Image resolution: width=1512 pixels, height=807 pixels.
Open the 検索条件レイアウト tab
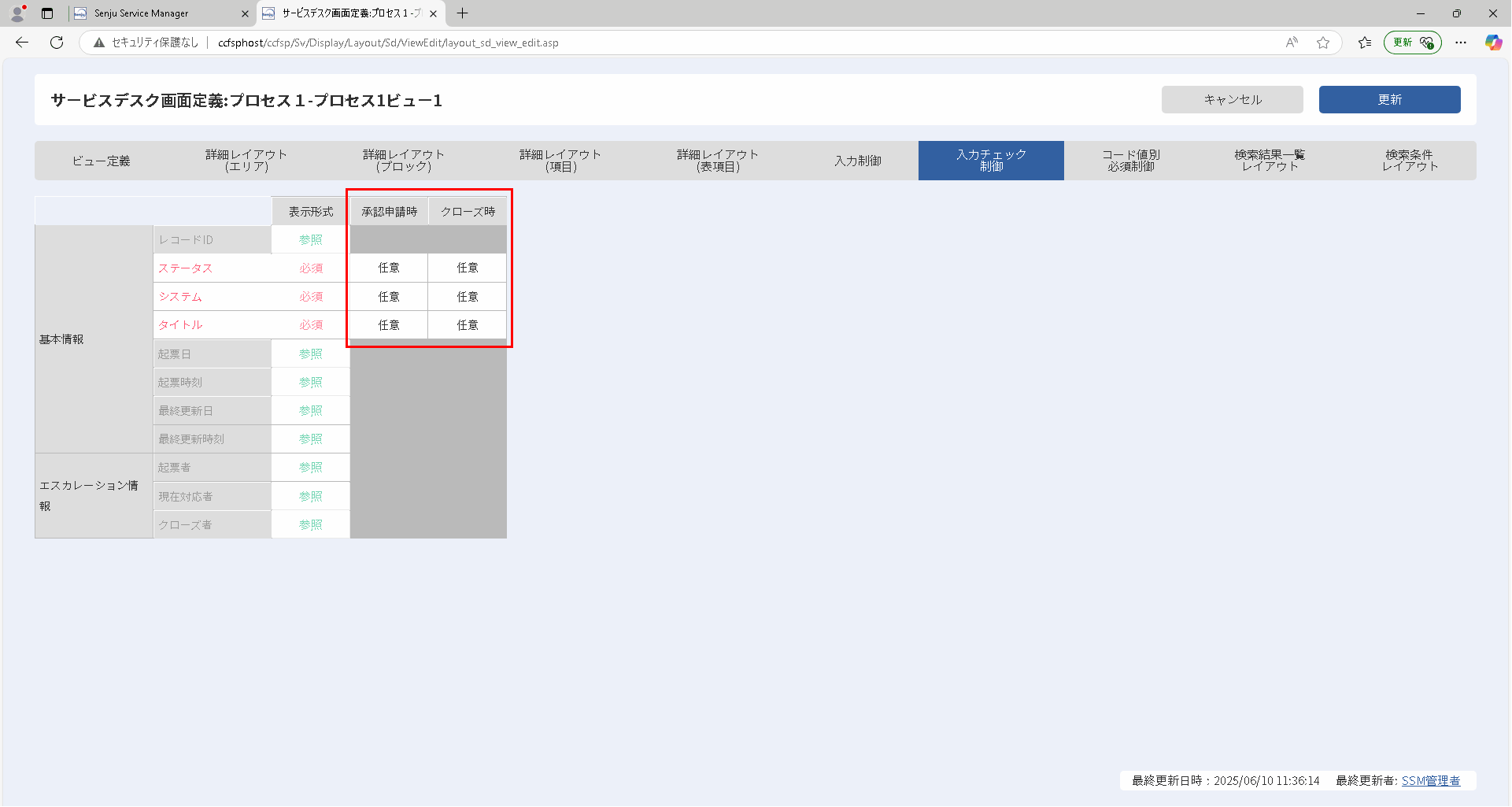(x=1410, y=161)
